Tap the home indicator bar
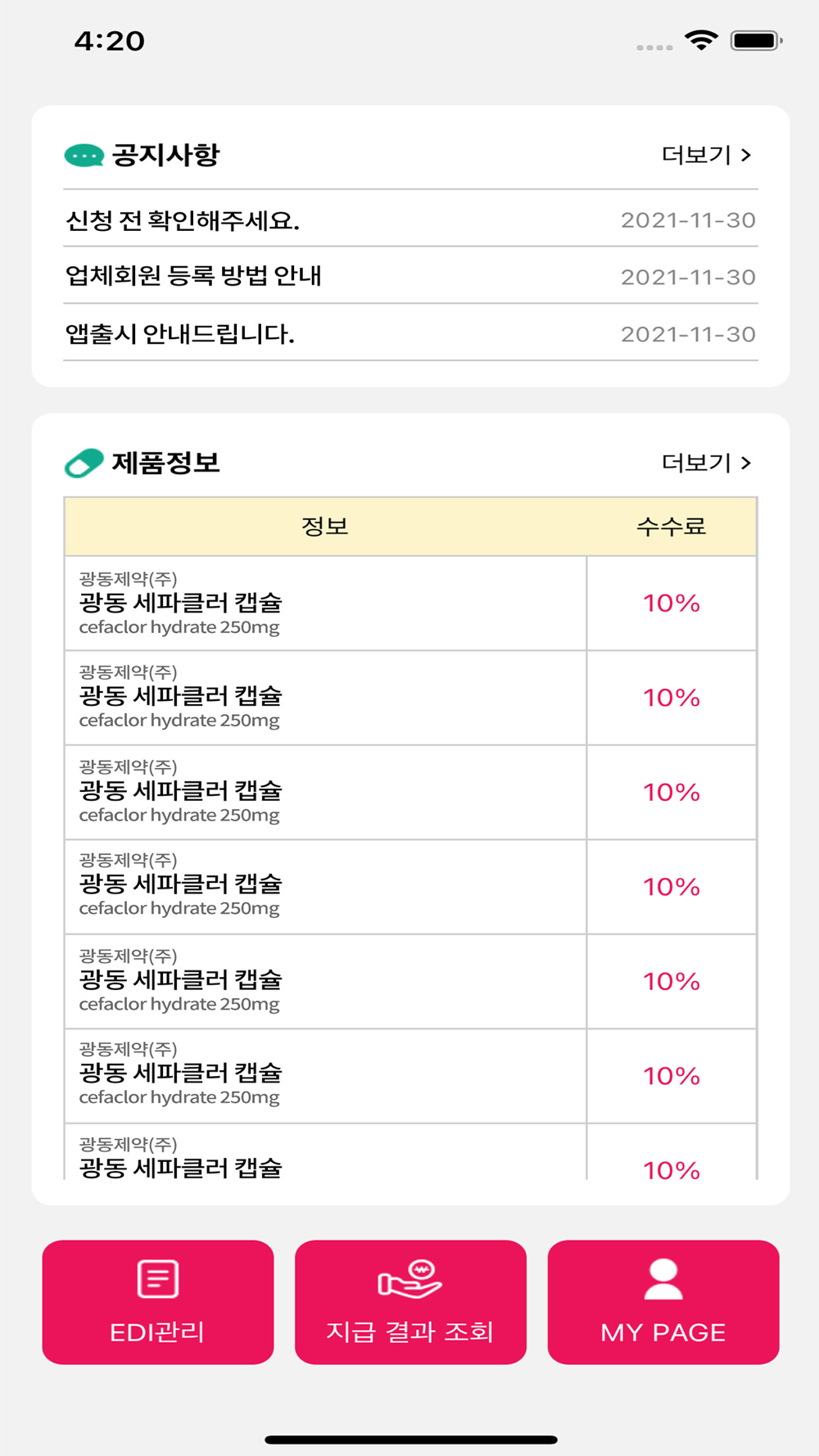Screen dimensions: 819x1456 [x=410, y=1440]
